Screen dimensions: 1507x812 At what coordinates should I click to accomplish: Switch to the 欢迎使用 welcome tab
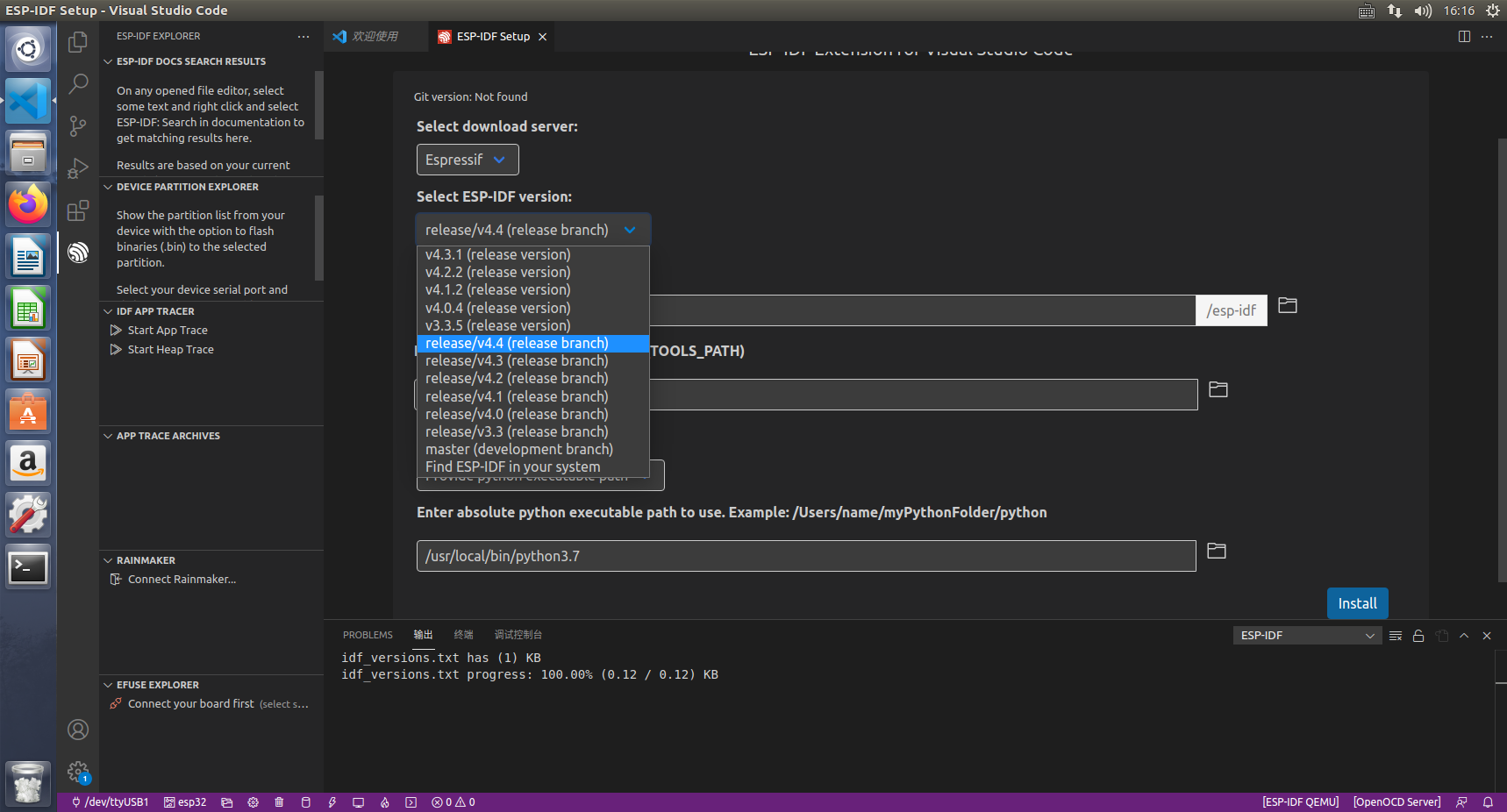pyautogui.click(x=375, y=37)
